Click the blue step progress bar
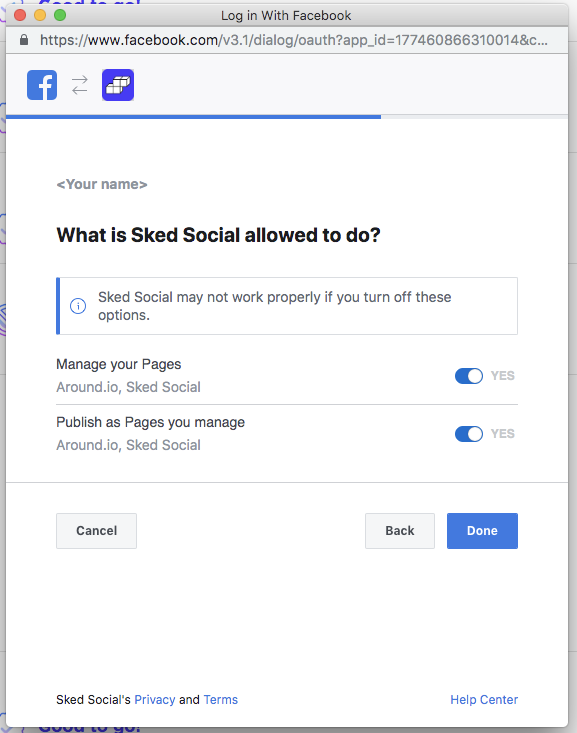 pyautogui.click(x=194, y=117)
